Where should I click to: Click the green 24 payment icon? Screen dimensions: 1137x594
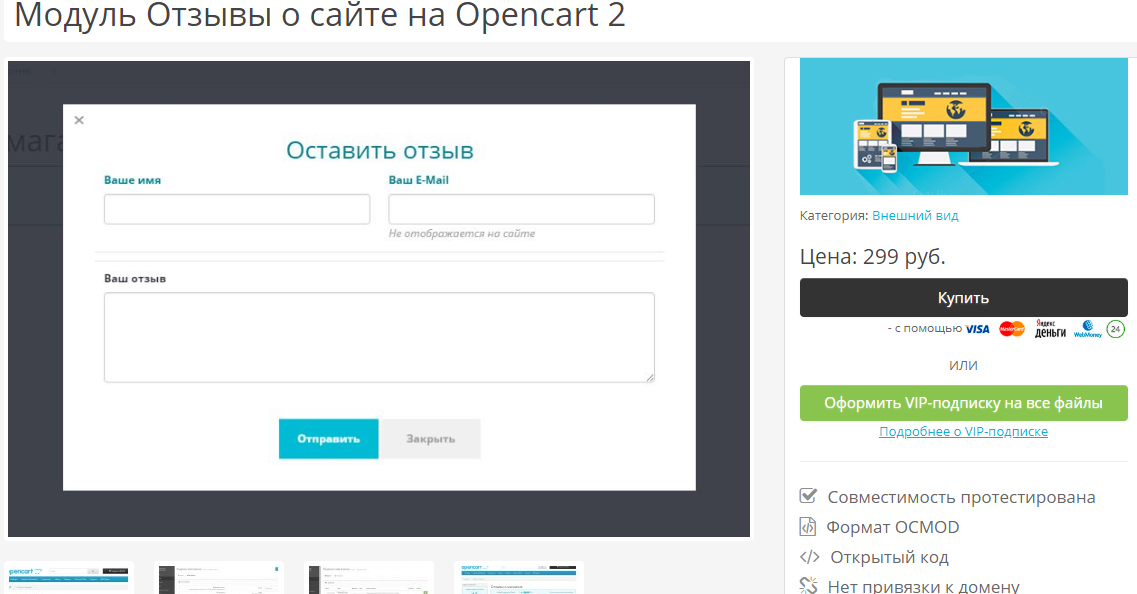(1116, 329)
